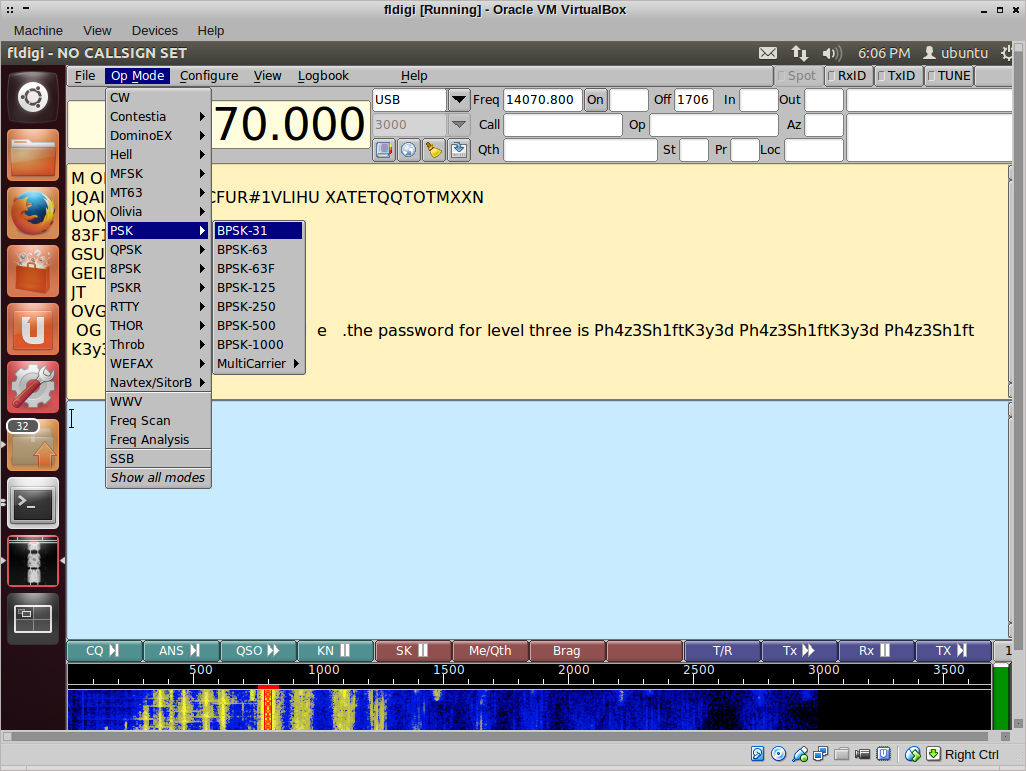The height and width of the screenshot is (771, 1026).
Task: Open Ubuntu One dock icon
Action: click(x=33, y=329)
